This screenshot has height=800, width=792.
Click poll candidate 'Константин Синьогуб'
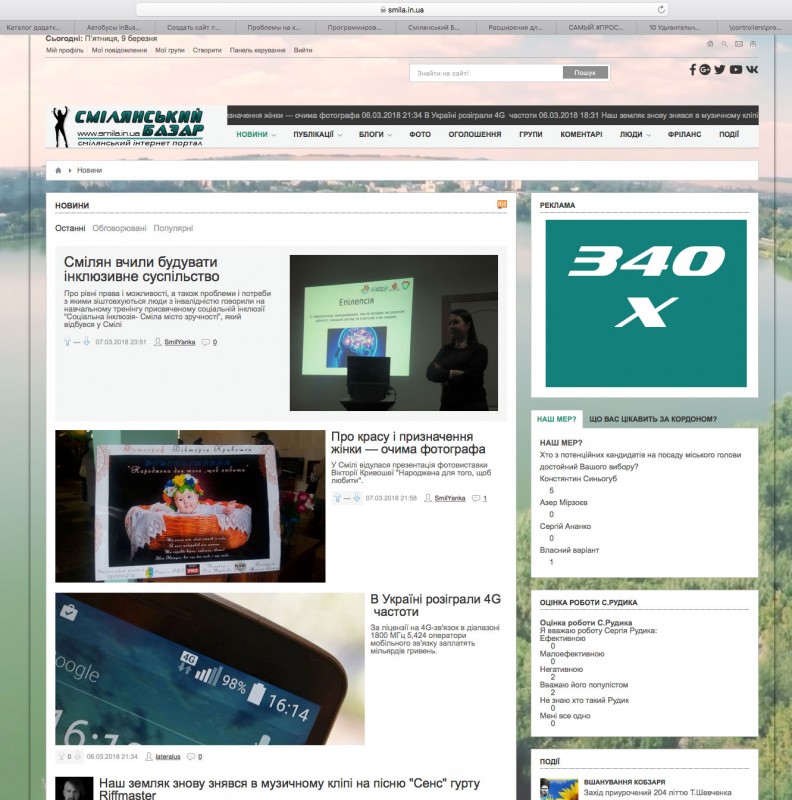(578, 479)
